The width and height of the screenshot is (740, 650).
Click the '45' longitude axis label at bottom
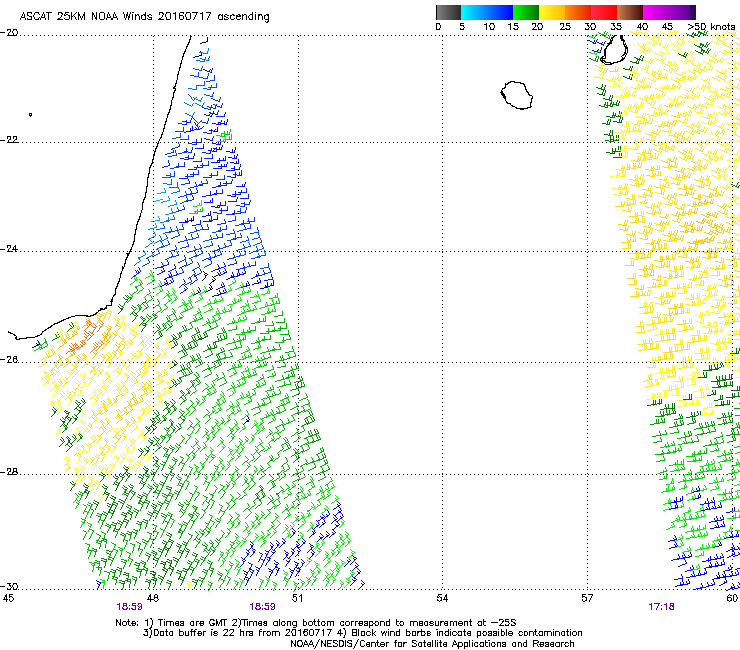point(8,598)
